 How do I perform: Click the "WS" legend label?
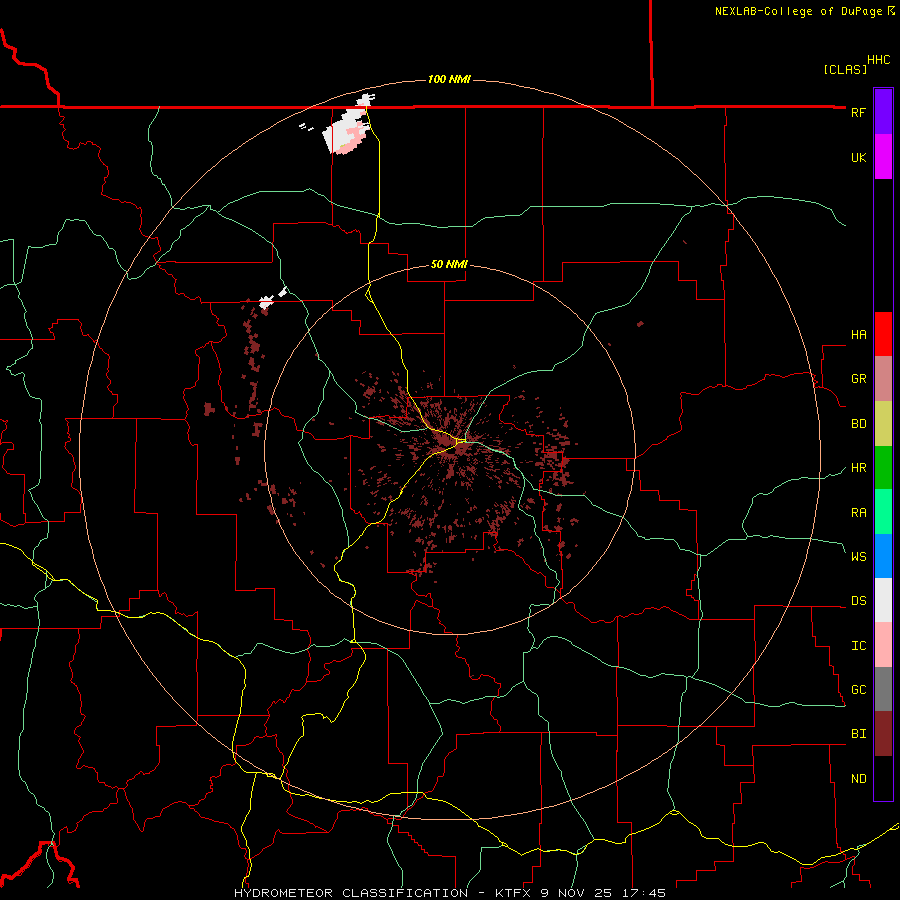[858, 556]
